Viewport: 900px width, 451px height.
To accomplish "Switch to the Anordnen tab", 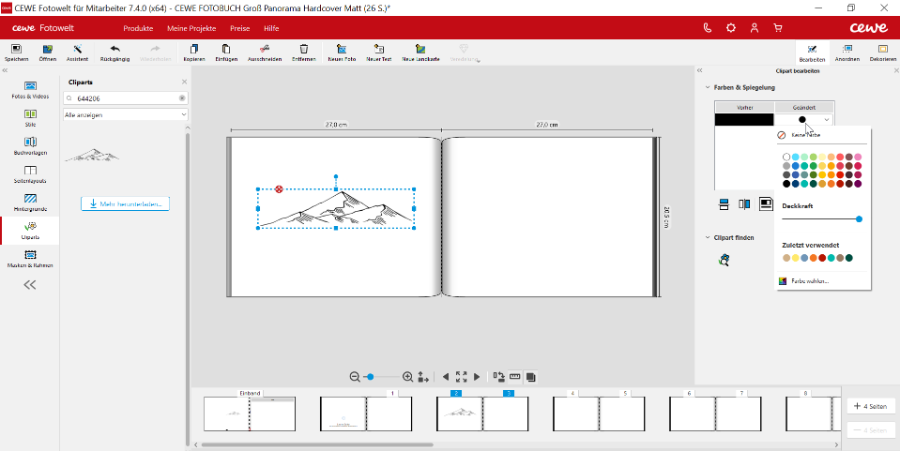I will coord(847,53).
